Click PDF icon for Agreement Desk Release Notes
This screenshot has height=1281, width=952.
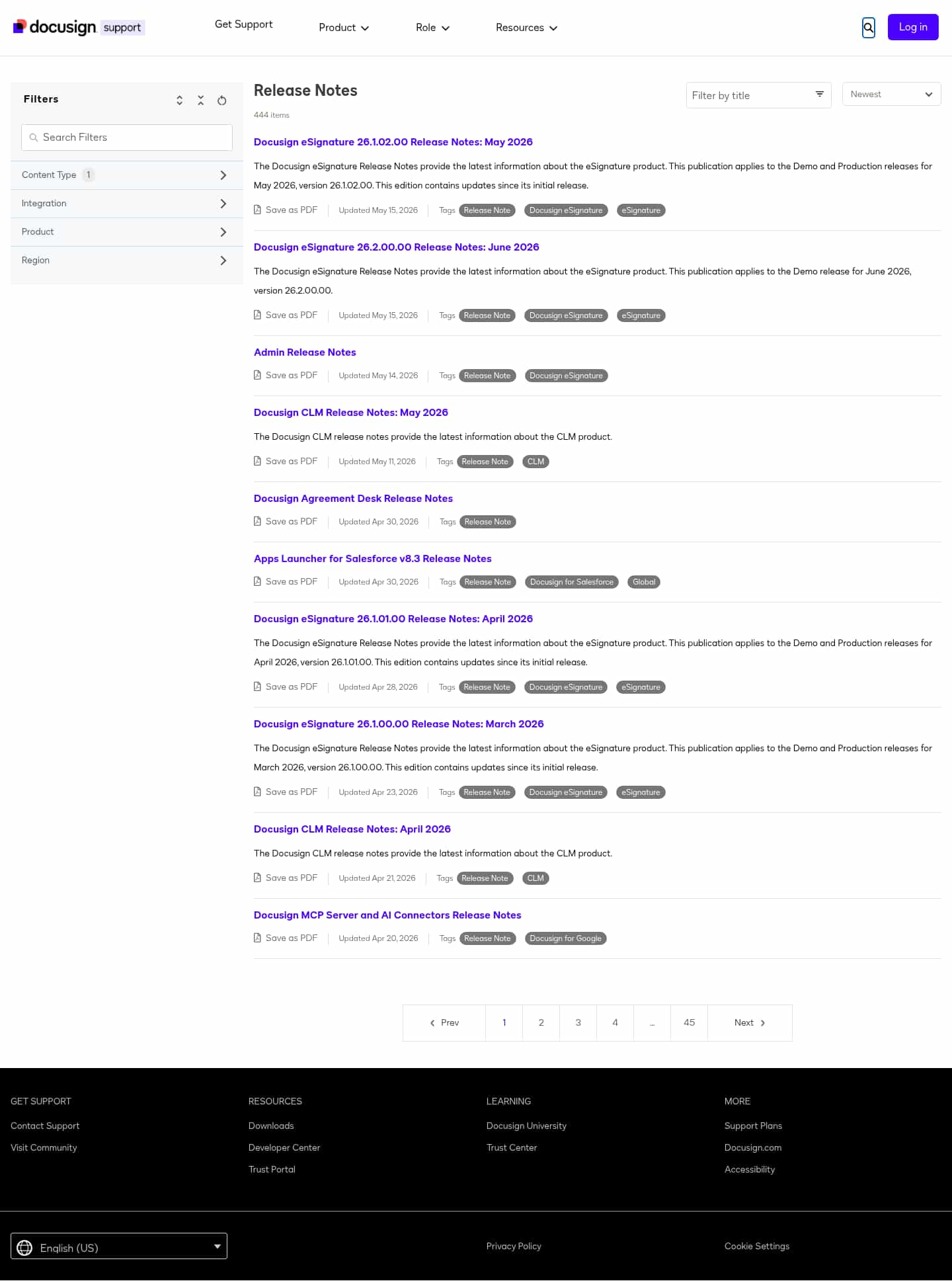(257, 521)
